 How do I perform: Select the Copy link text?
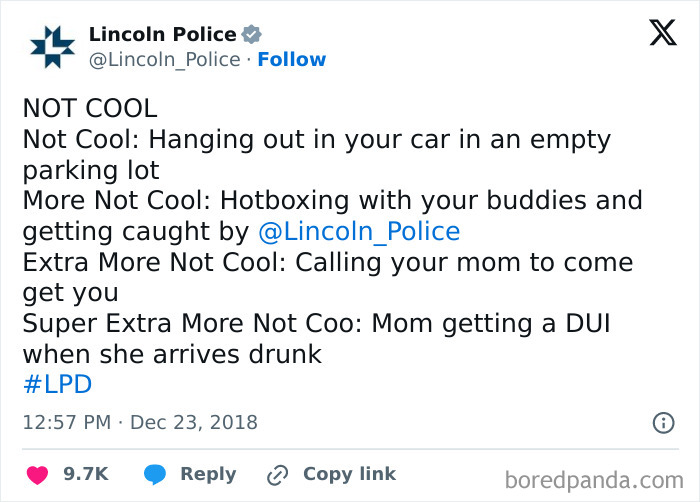(x=349, y=475)
